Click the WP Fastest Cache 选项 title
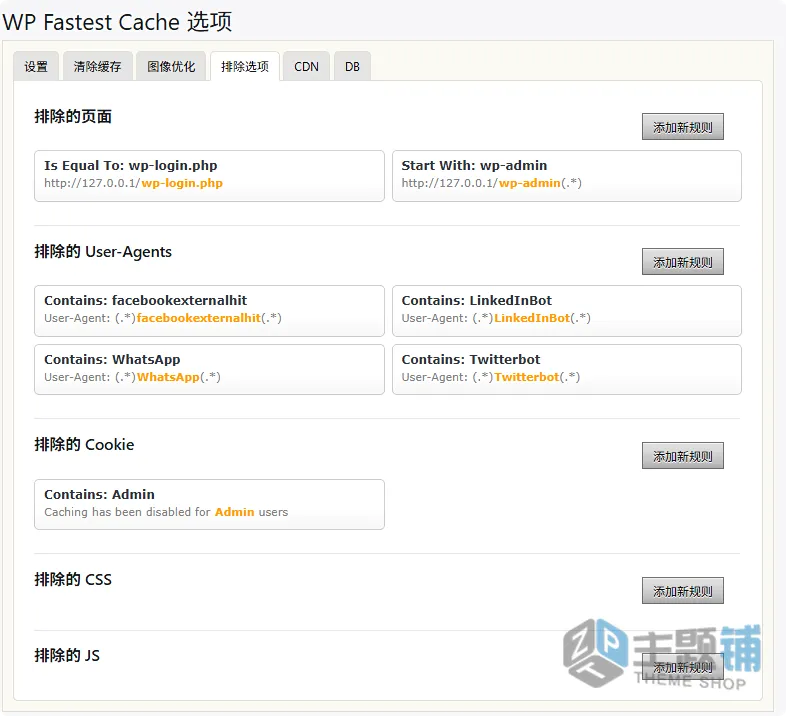The height and width of the screenshot is (716, 786). click(117, 22)
